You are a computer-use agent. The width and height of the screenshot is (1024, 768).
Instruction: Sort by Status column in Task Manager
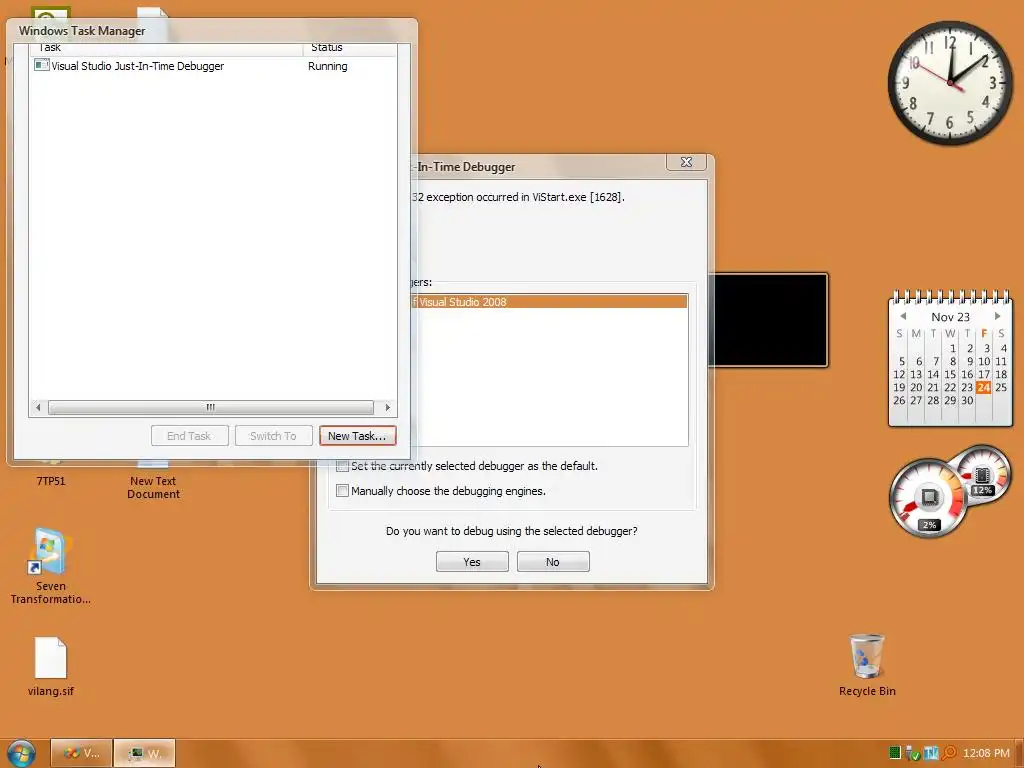349,48
